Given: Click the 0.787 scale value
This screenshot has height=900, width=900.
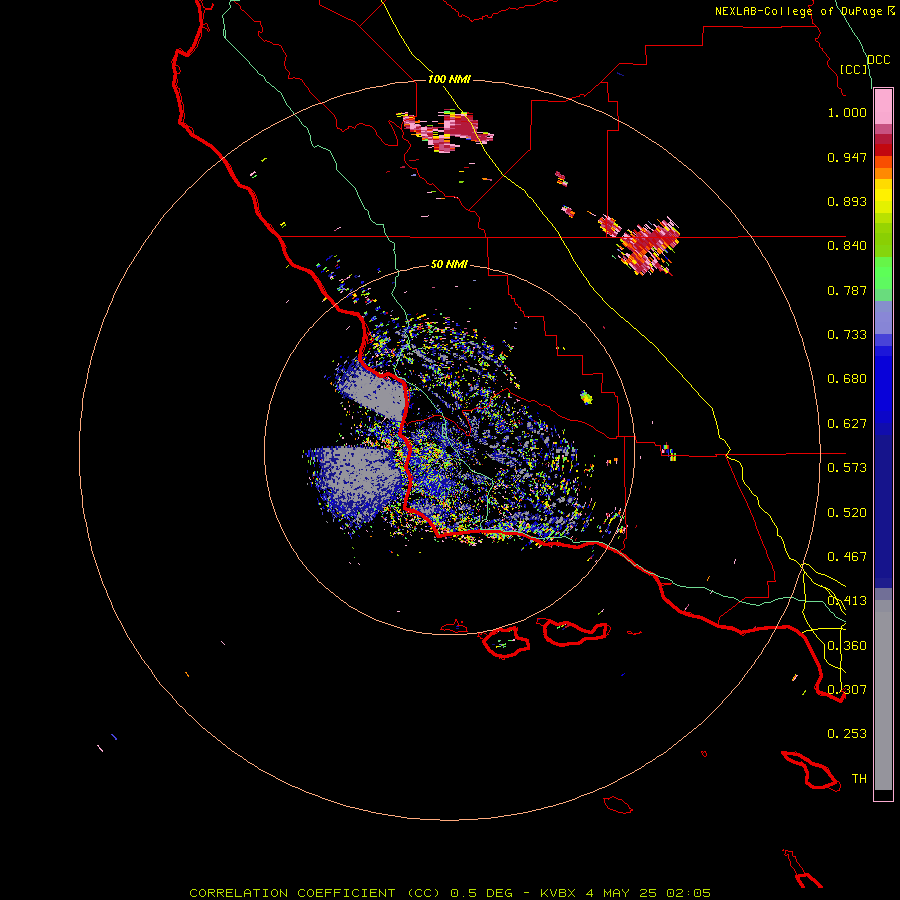Looking at the screenshot, I should pos(847,290).
